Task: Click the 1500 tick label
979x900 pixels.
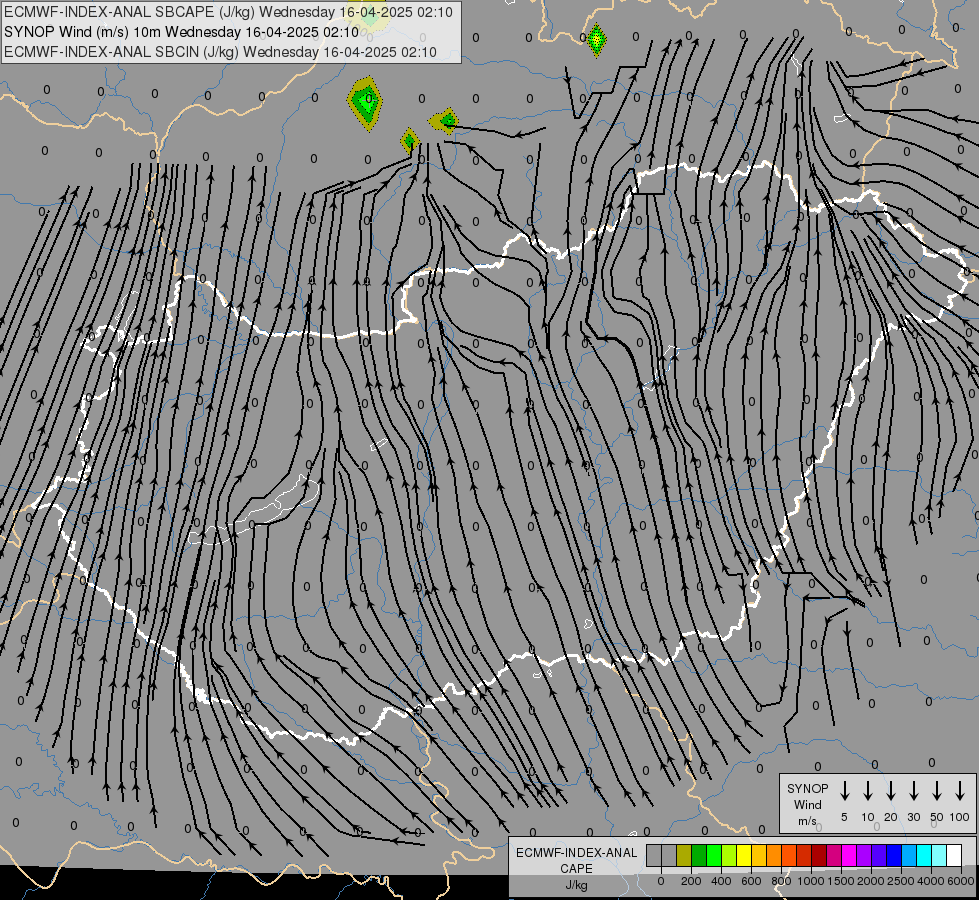Action: pos(841,881)
